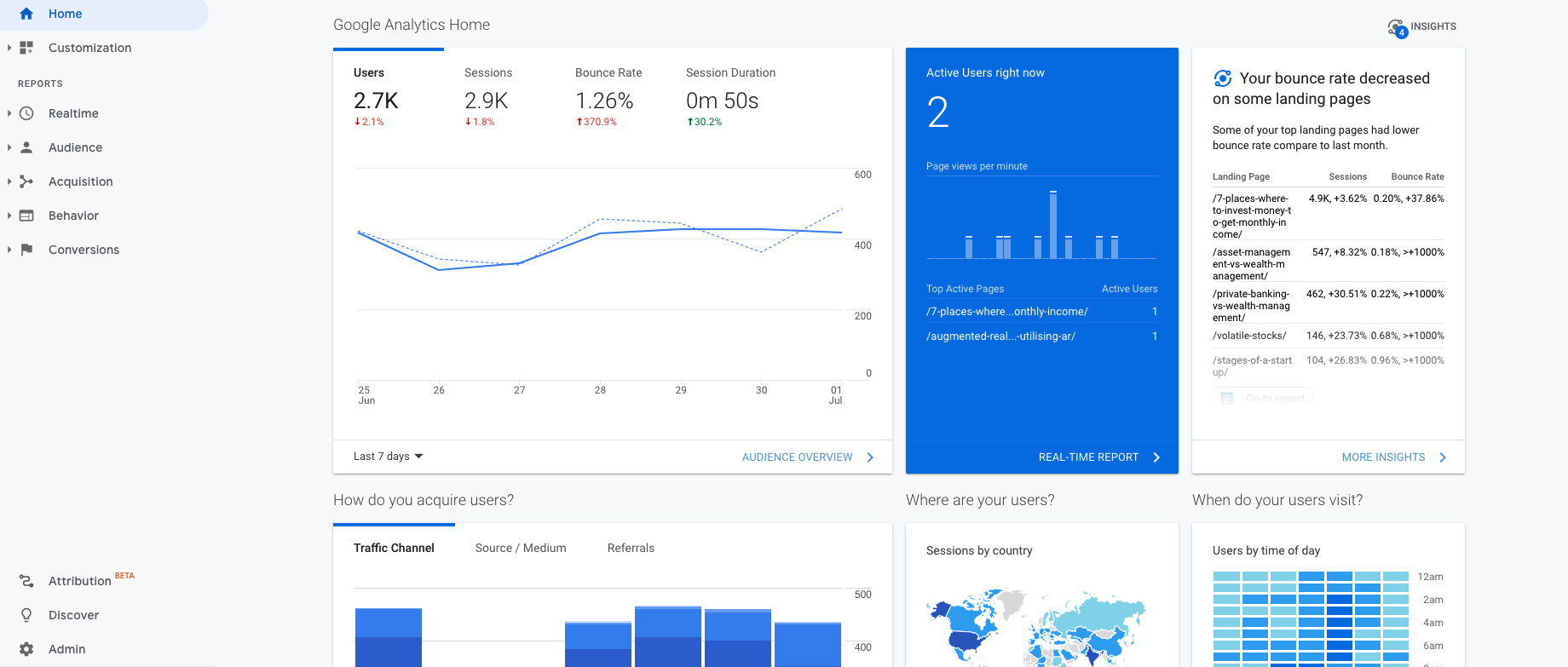
Task: Click the /asset-management-vs-wealth-management/ landing page
Action: pos(1252,264)
